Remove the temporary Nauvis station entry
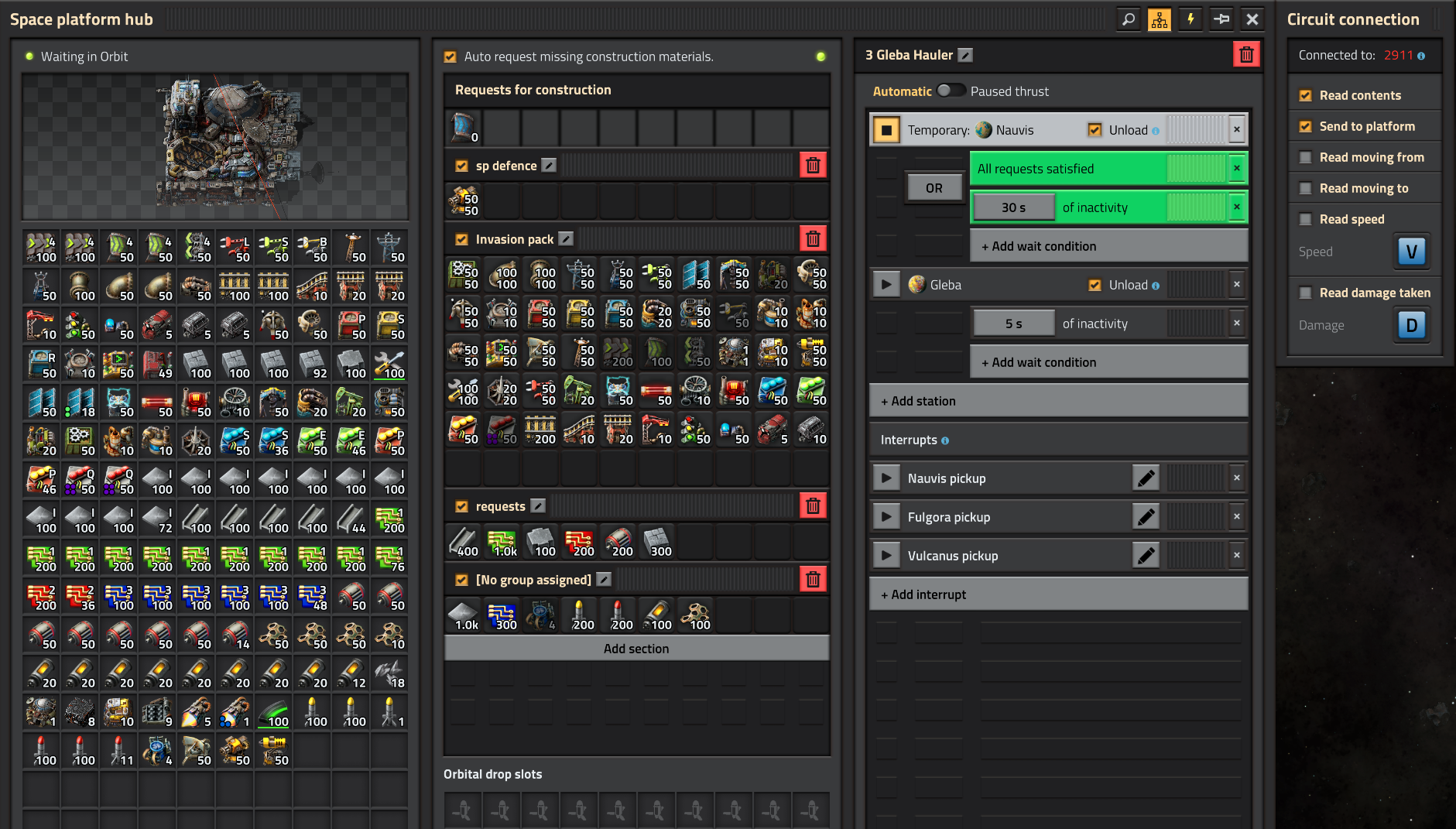 coord(1237,129)
